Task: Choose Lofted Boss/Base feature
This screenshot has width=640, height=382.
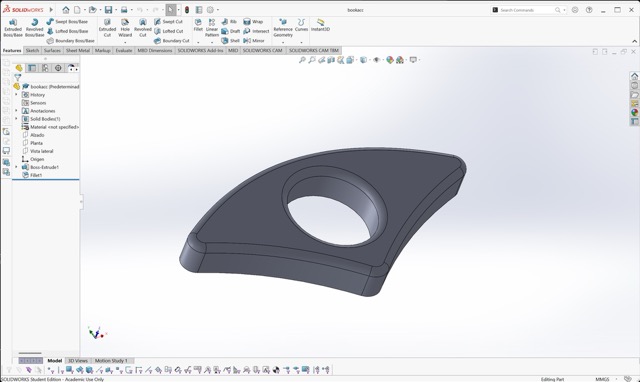Action: click(67, 31)
